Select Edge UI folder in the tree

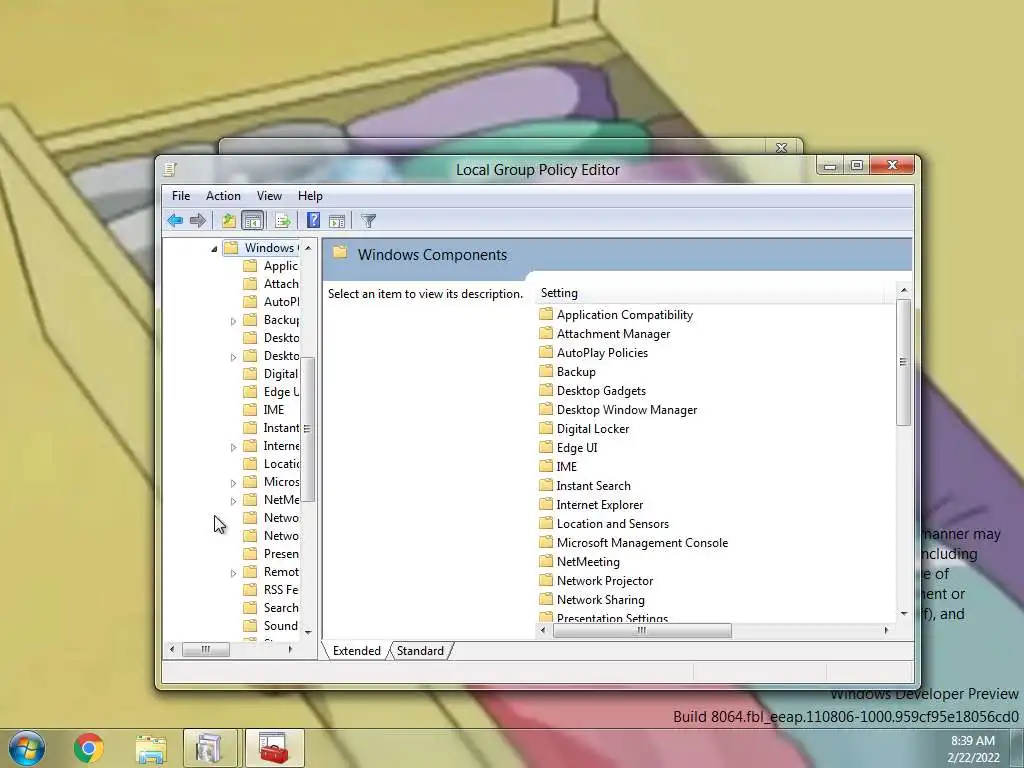coord(271,391)
